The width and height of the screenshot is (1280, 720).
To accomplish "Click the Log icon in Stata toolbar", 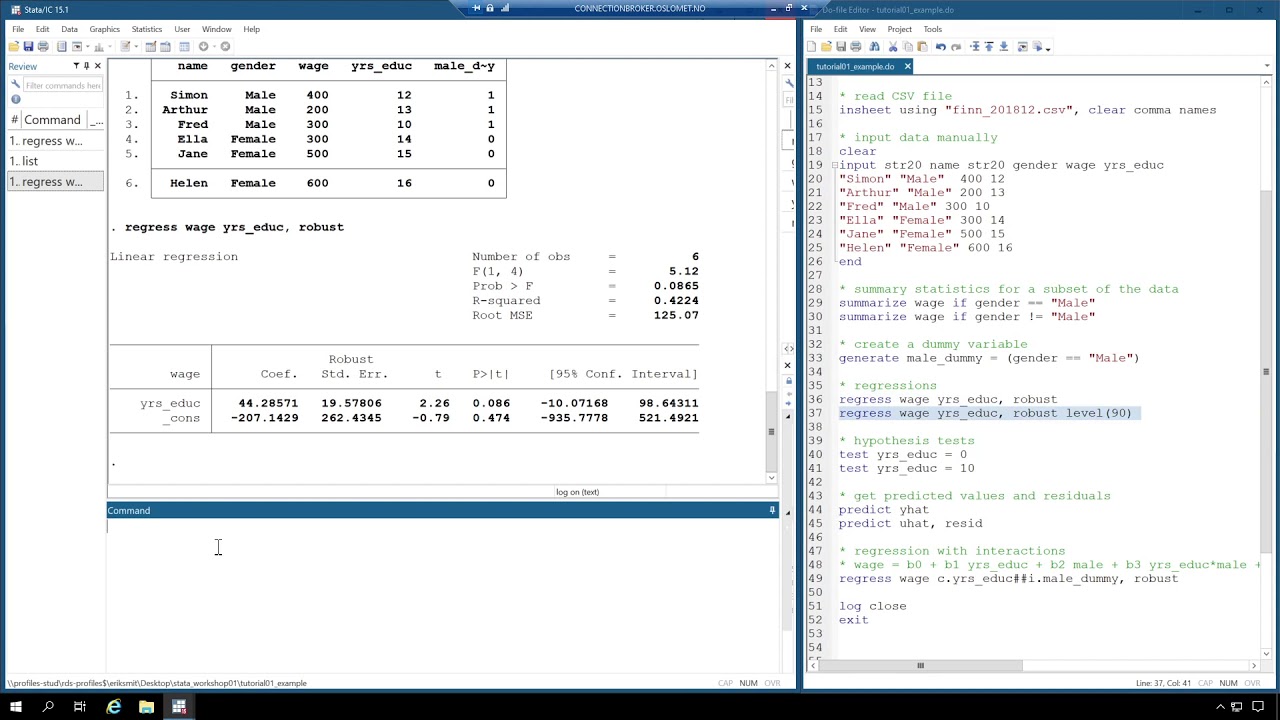I will 62,46.
